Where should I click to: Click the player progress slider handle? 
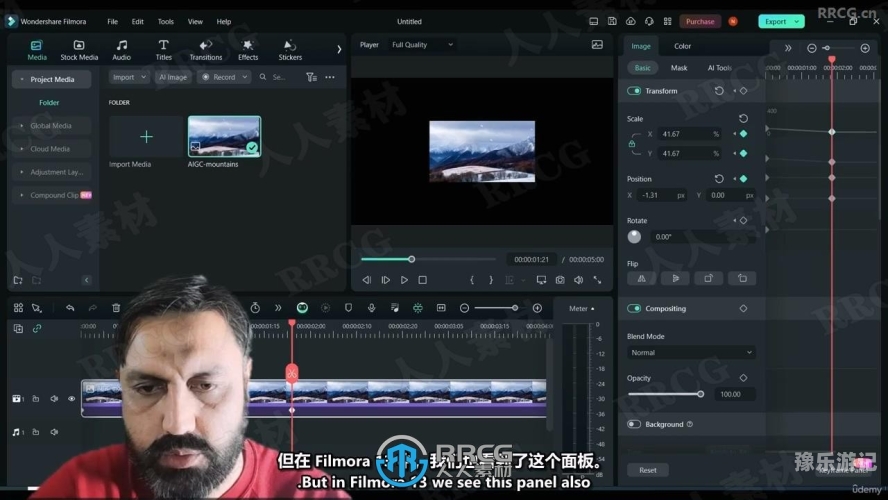(412, 259)
